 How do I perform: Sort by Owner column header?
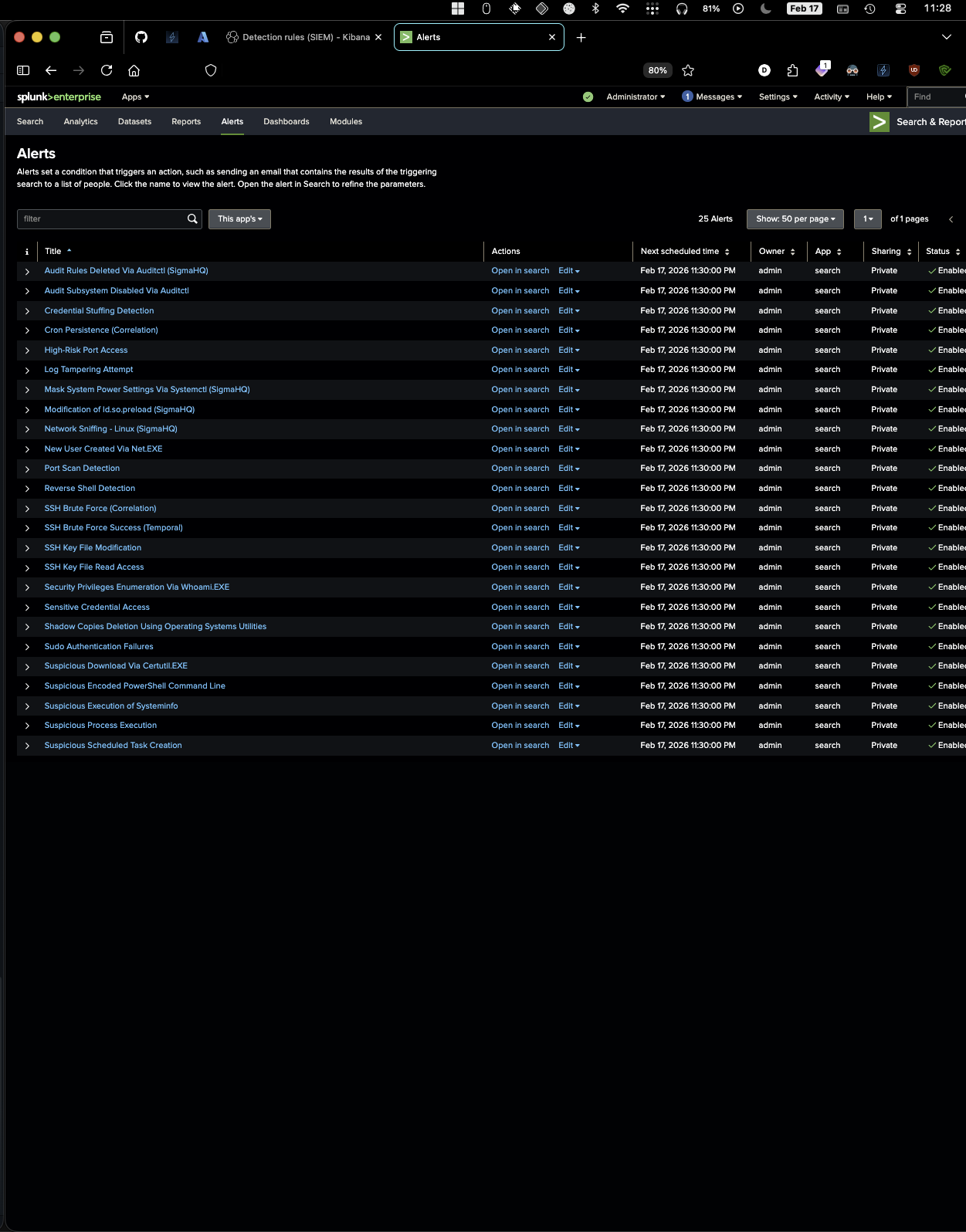pos(777,252)
